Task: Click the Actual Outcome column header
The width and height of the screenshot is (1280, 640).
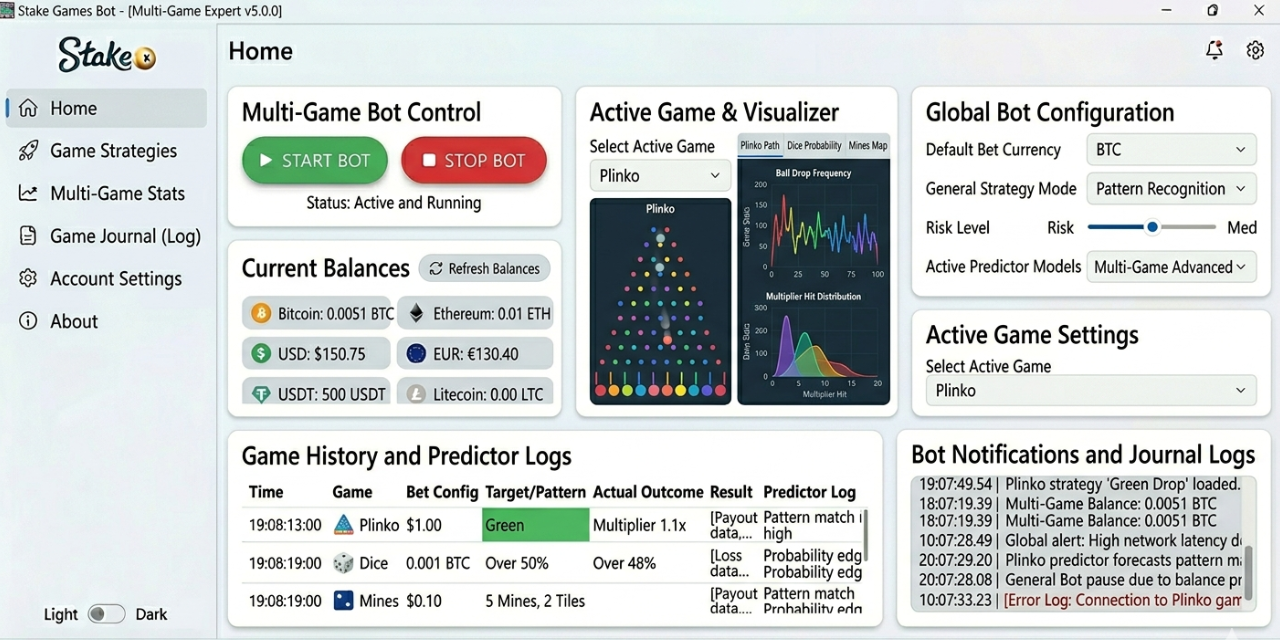Action: point(648,492)
